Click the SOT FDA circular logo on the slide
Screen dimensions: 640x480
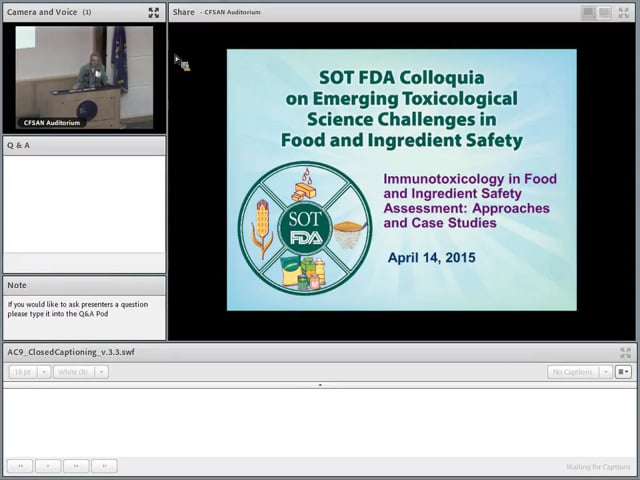pos(305,228)
